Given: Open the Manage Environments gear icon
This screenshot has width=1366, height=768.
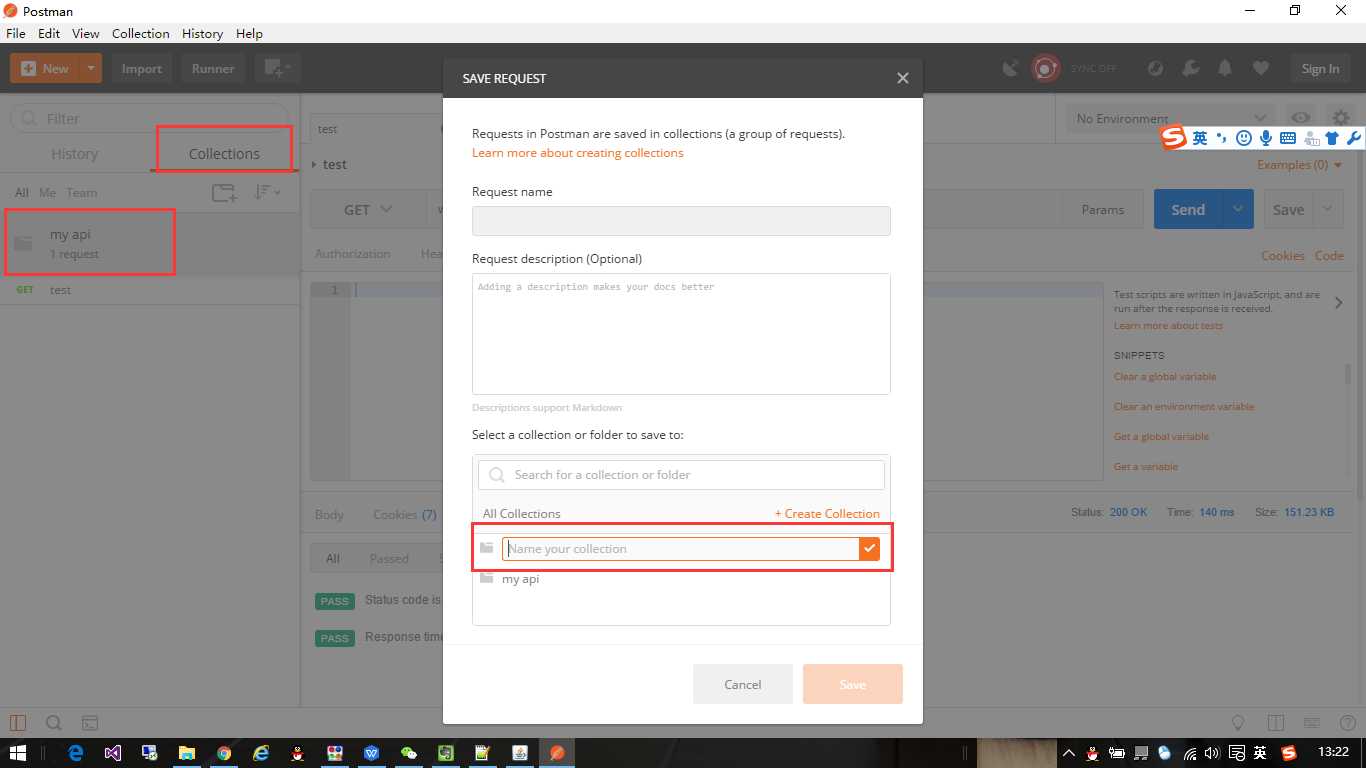Looking at the screenshot, I should click(1339, 118).
